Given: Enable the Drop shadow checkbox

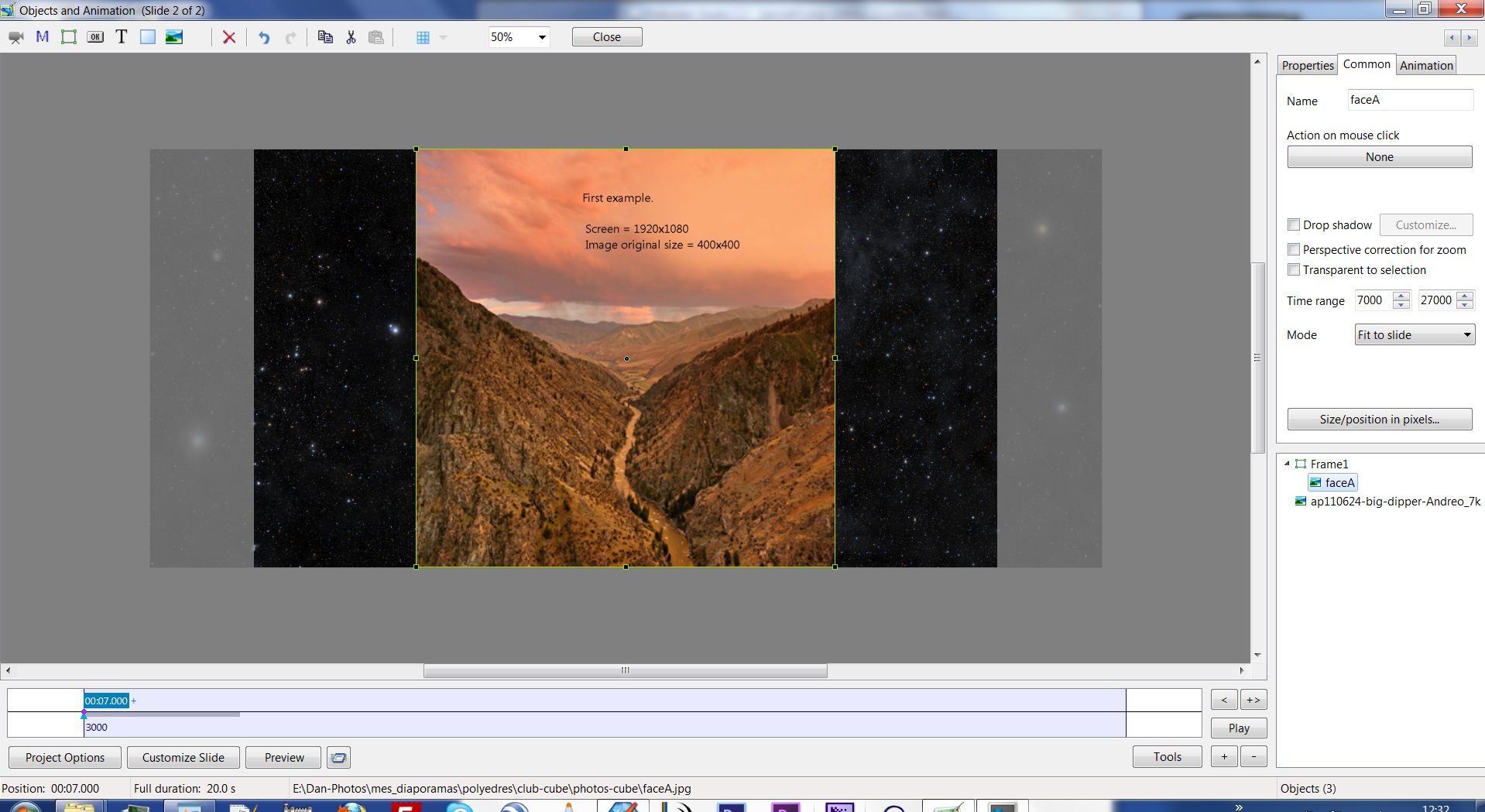Looking at the screenshot, I should pyautogui.click(x=1294, y=224).
